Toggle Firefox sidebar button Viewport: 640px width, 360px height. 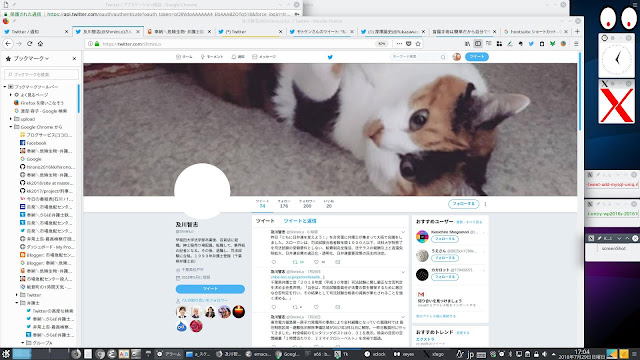[478, 44]
